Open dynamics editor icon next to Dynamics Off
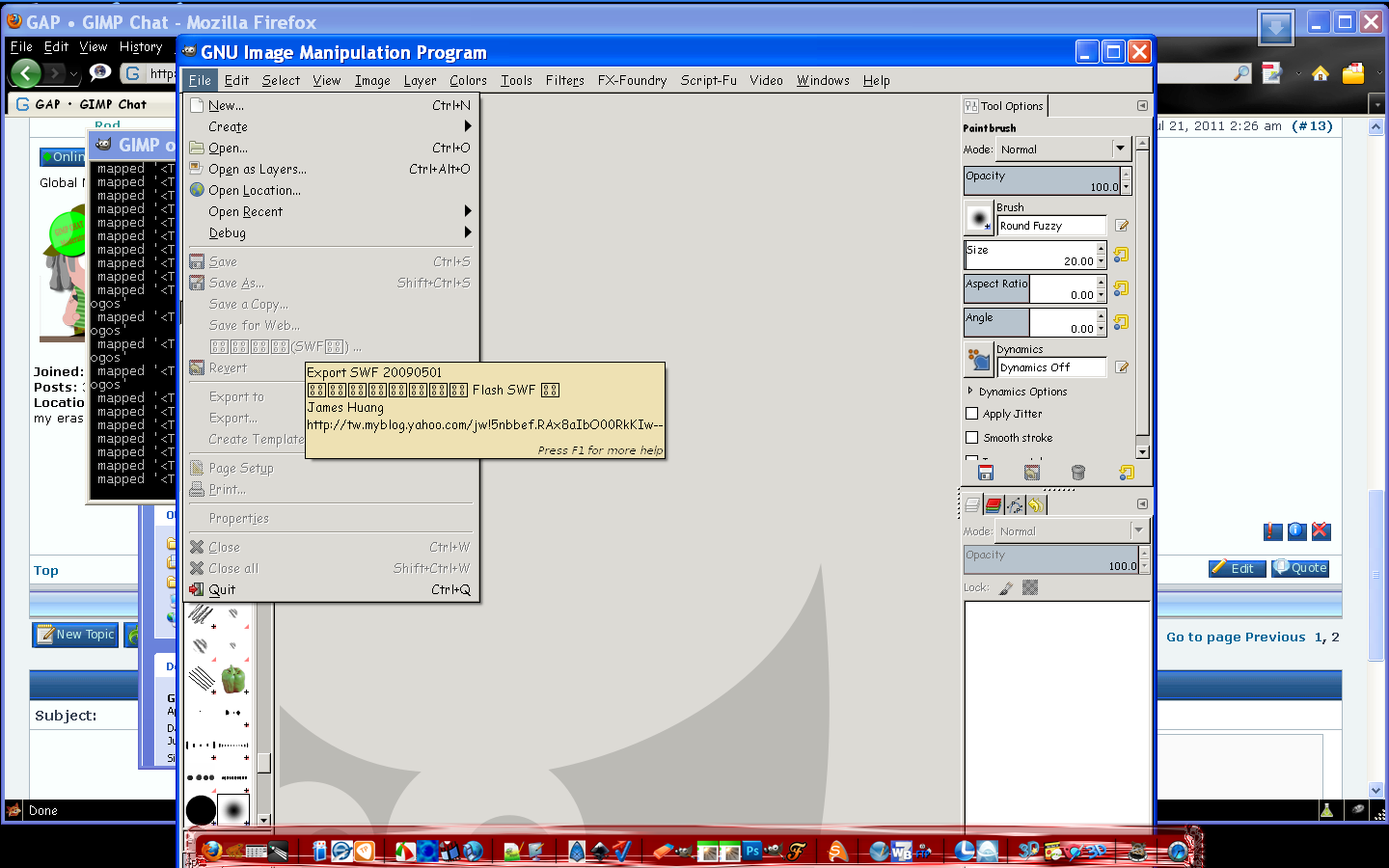The width and height of the screenshot is (1389, 868). pyautogui.click(x=1122, y=367)
